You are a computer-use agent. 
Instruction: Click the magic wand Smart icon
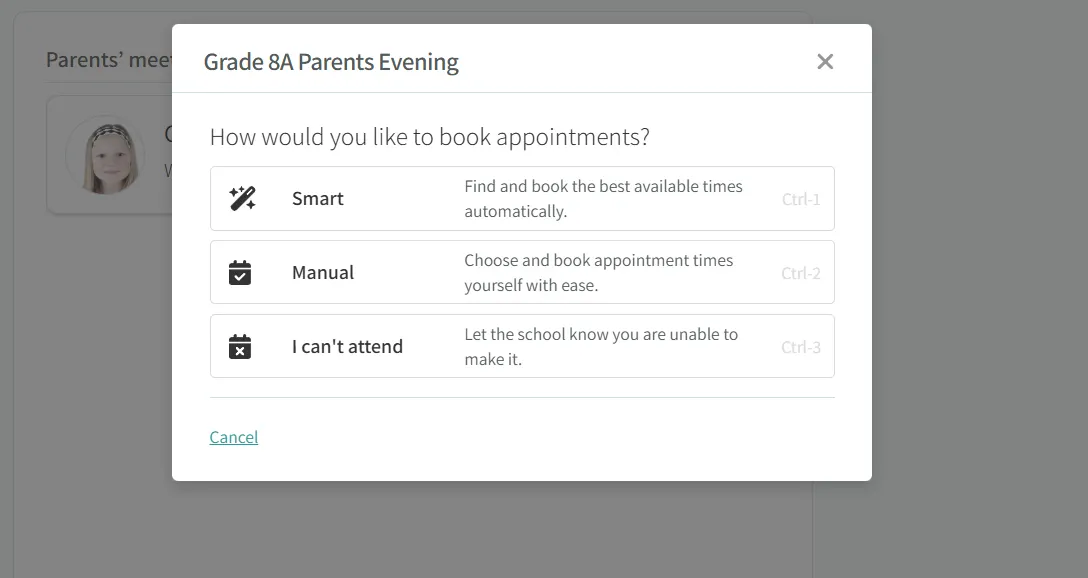click(x=242, y=198)
